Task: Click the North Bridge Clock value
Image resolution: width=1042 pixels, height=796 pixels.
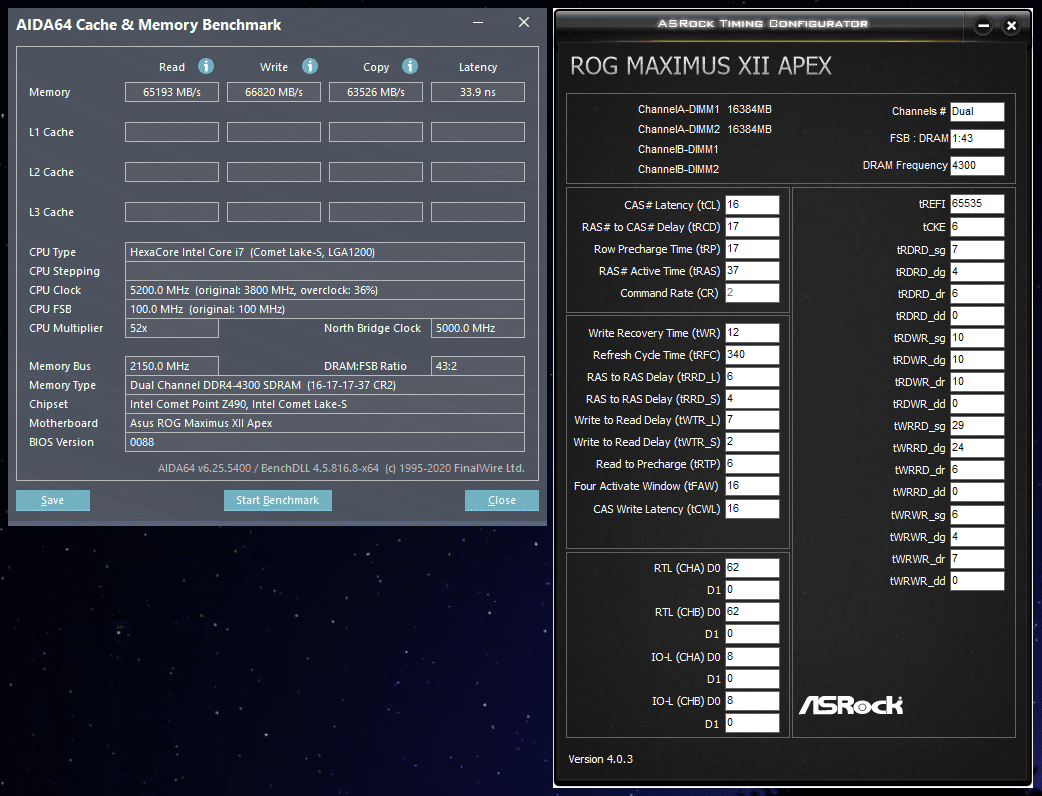Action: pos(478,328)
